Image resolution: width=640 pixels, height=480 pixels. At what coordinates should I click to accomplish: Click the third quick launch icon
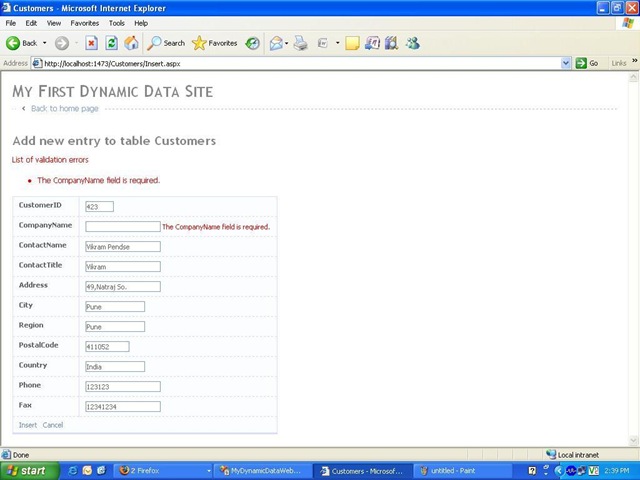pyautogui.click(x=101, y=471)
